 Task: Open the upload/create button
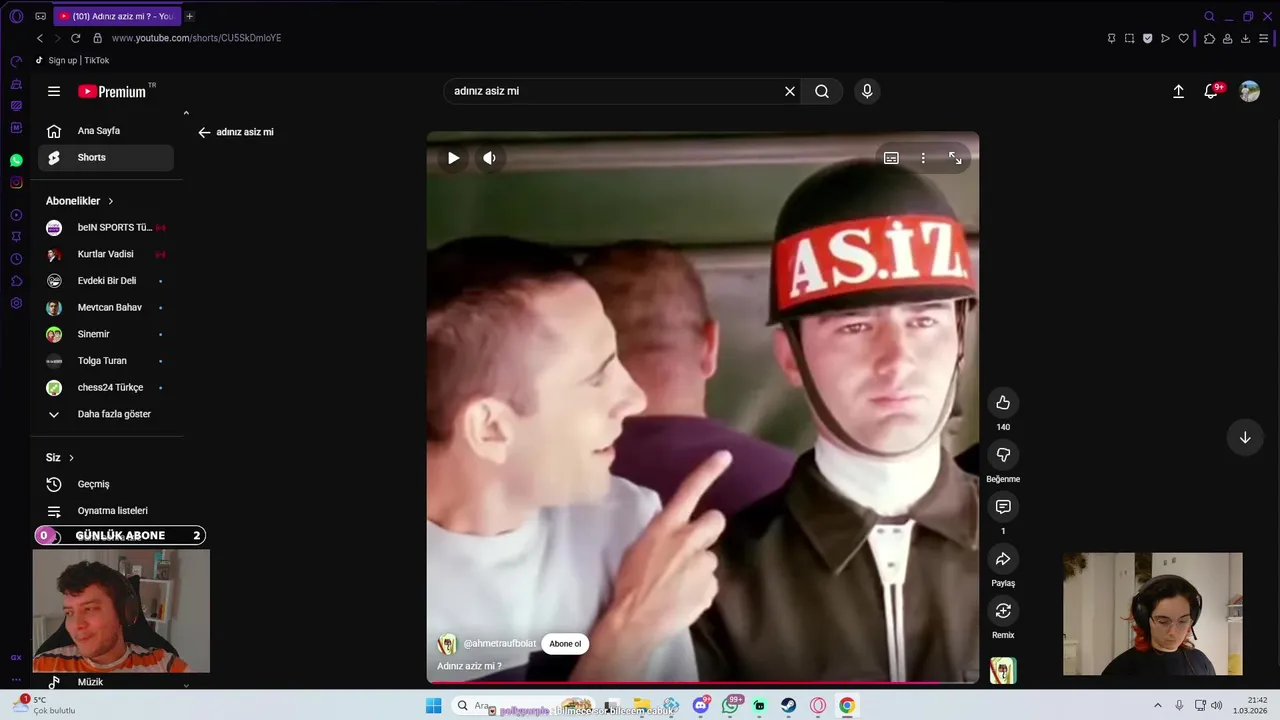click(x=1178, y=91)
